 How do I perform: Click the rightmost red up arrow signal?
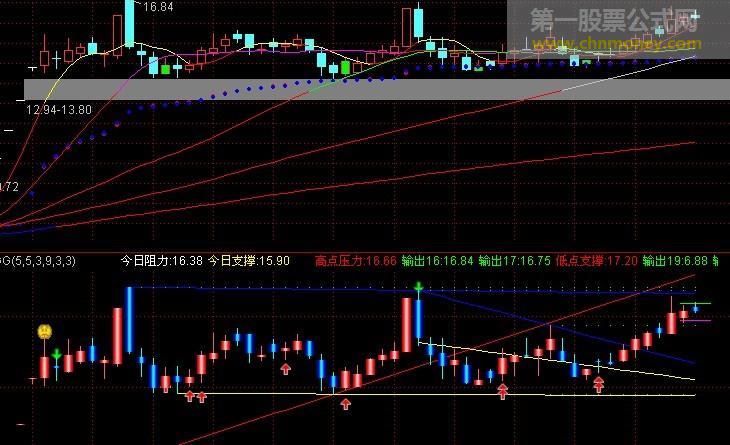[x=598, y=384]
